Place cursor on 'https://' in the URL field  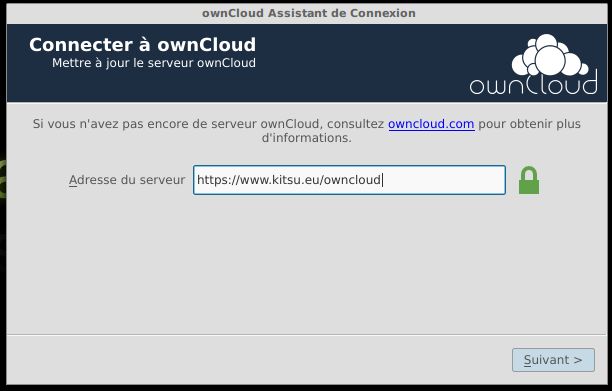click(218, 180)
